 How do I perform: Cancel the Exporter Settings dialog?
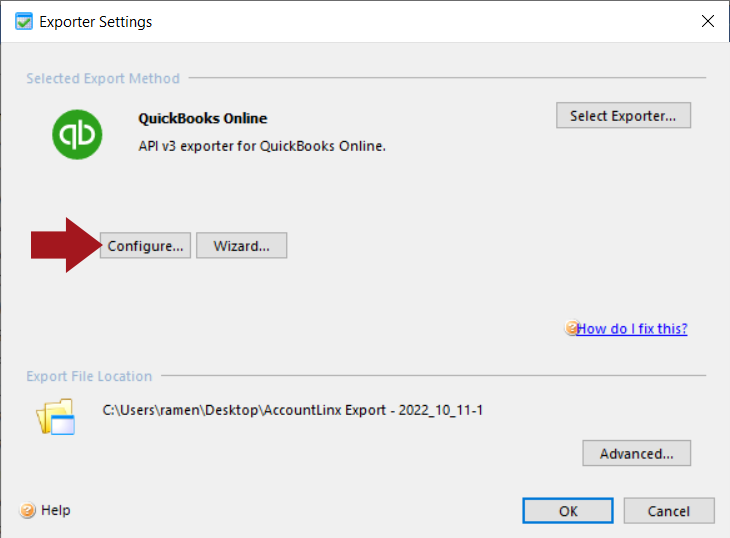[669, 511]
